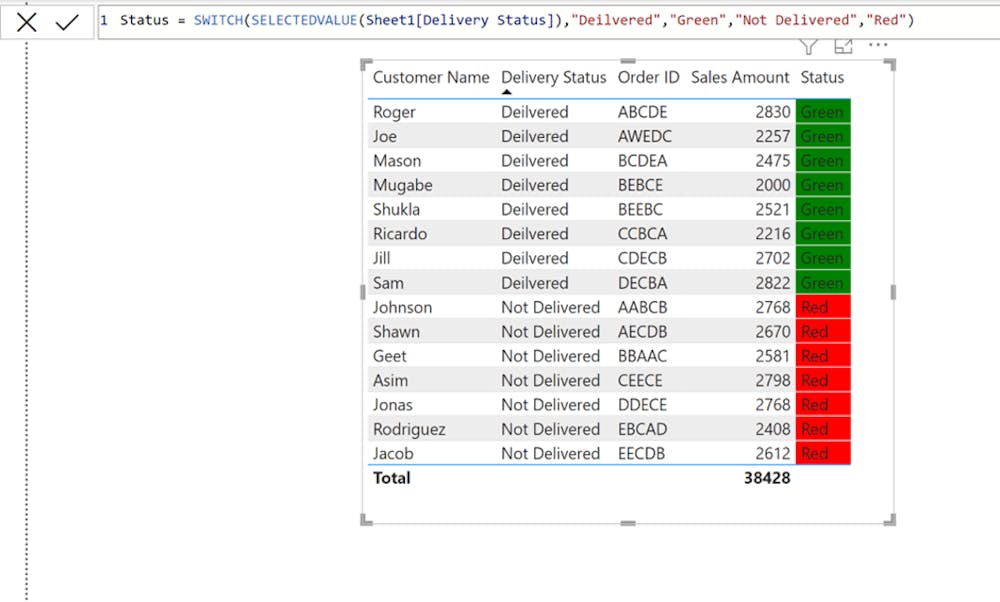The width and height of the screenshot is (1000, 602).
Task: Commit the formula using the checkmark icon
Action: 67,22
